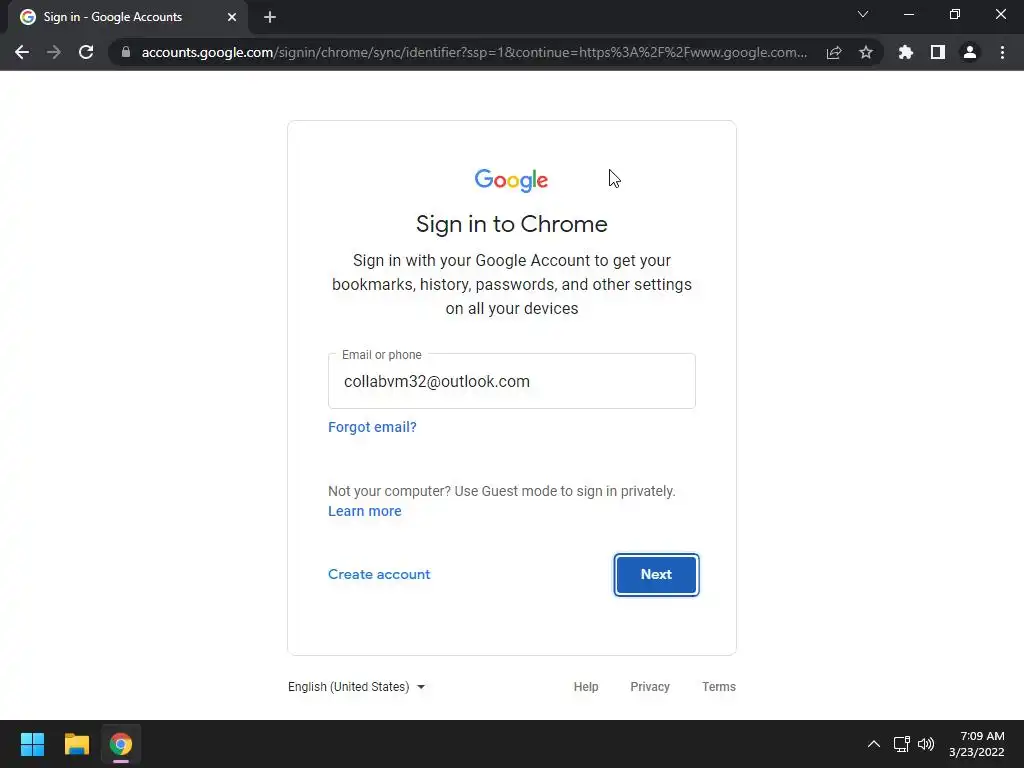Open the Terms footer link
1024x768 pixels.
point(719,687)
